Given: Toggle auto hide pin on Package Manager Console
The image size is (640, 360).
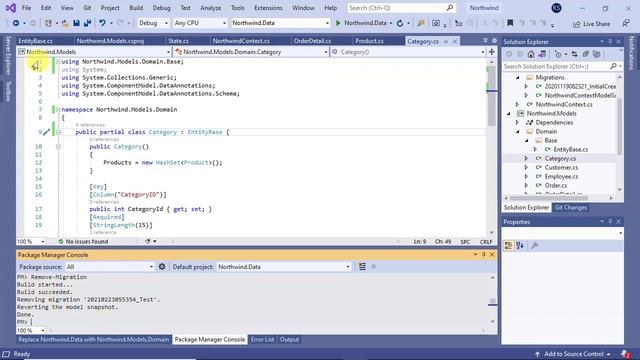Looking at the screenshot, I should tap(484, 255).
